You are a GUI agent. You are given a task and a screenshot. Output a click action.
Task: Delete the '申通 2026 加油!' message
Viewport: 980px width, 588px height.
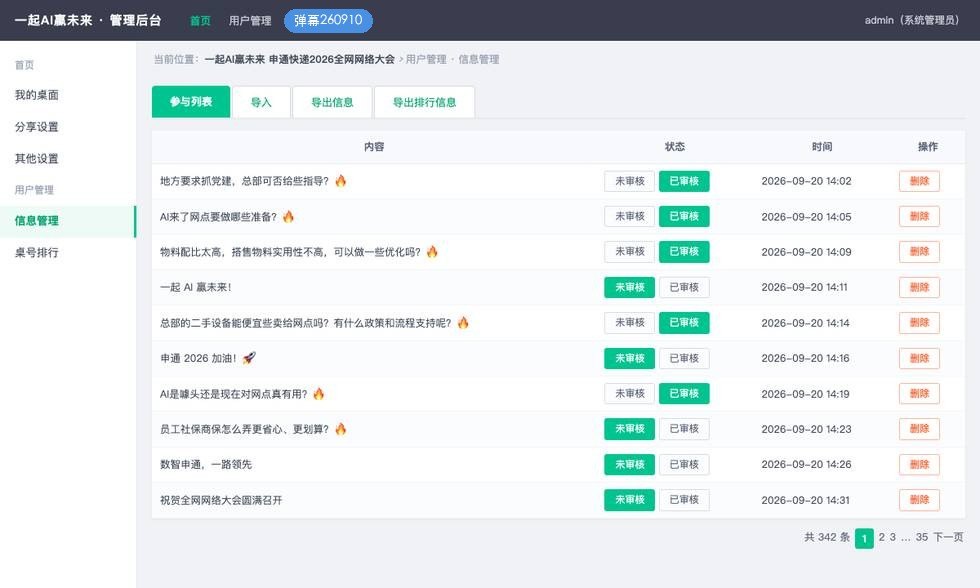(x=919, y=358)
